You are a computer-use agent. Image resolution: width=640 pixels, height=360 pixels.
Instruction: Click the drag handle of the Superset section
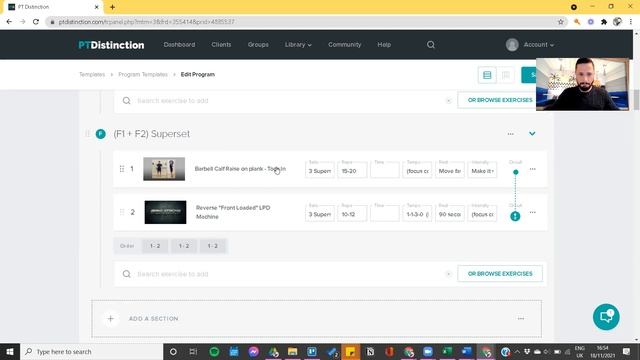[87, 134]
